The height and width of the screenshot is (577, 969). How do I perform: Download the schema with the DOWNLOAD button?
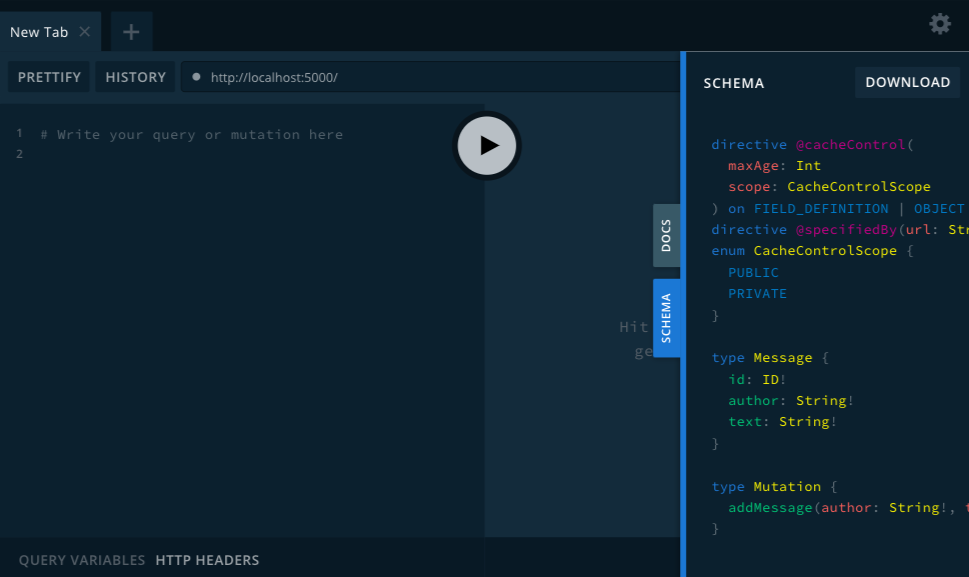[907, 82]
